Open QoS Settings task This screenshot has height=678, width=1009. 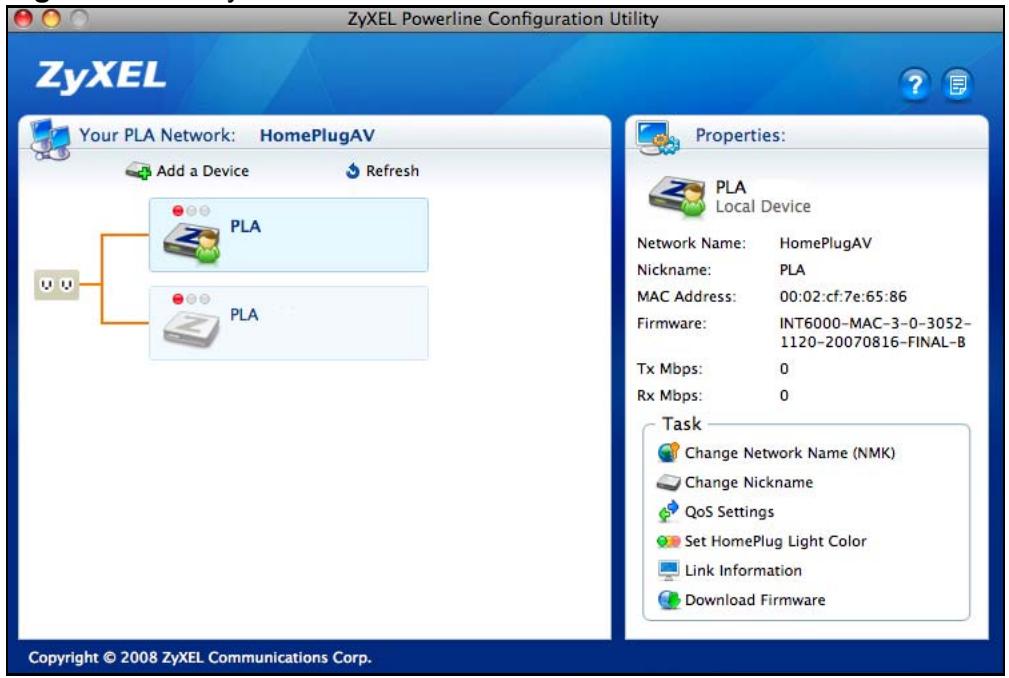coord(729,512)
